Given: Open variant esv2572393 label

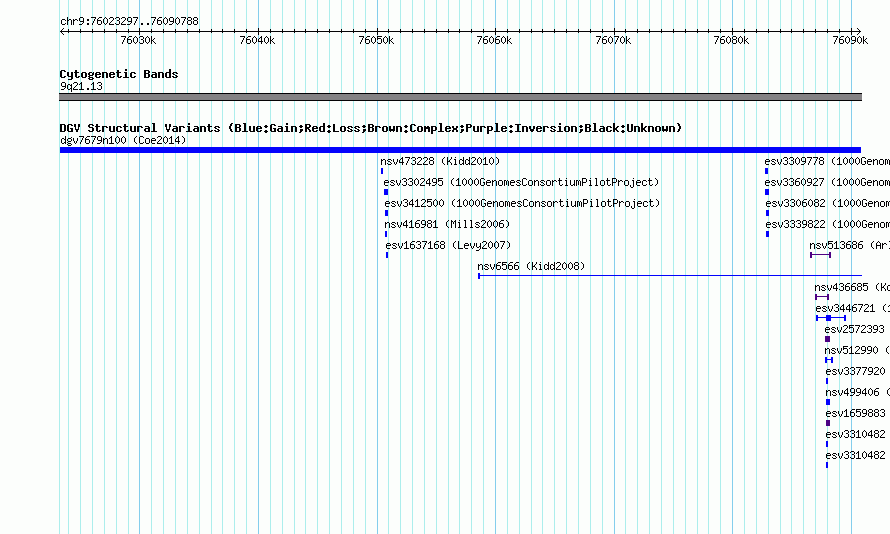Looking at the screenshot, I should click(855, 329).
